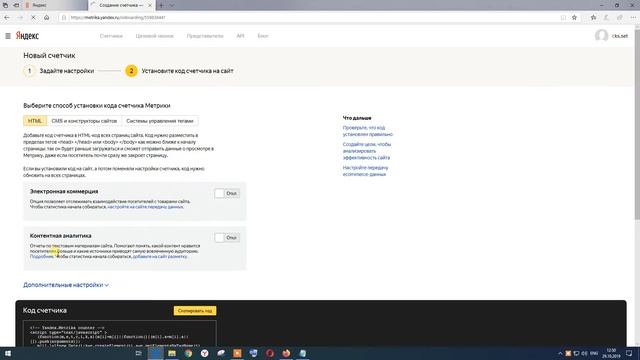Open the taskbar clock and date

(611, 353)
